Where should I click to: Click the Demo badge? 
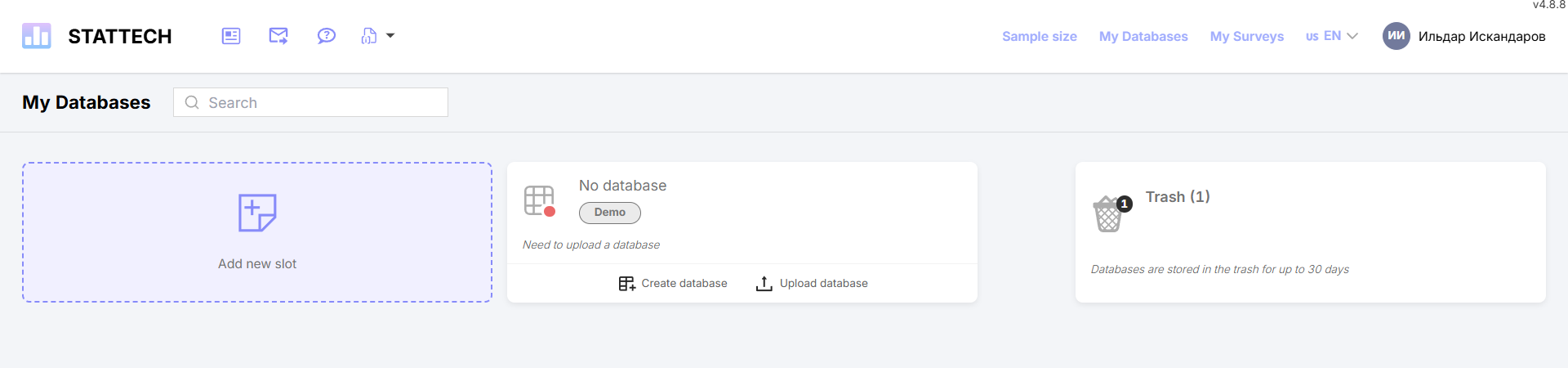609,213
